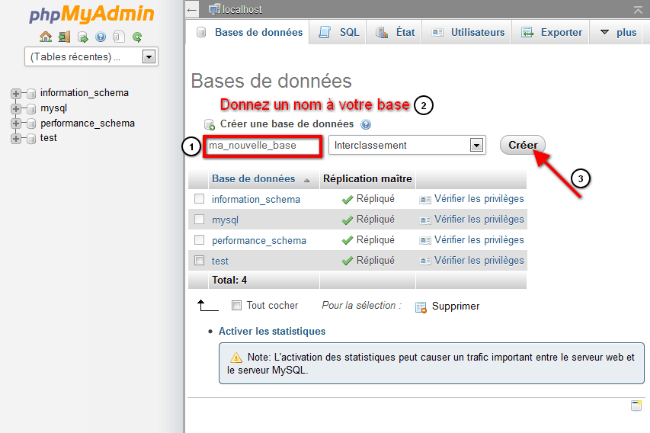Screen dimensions: 650x433
Task: Reload navigation panel green refresh icon
Action: (137, 37)
